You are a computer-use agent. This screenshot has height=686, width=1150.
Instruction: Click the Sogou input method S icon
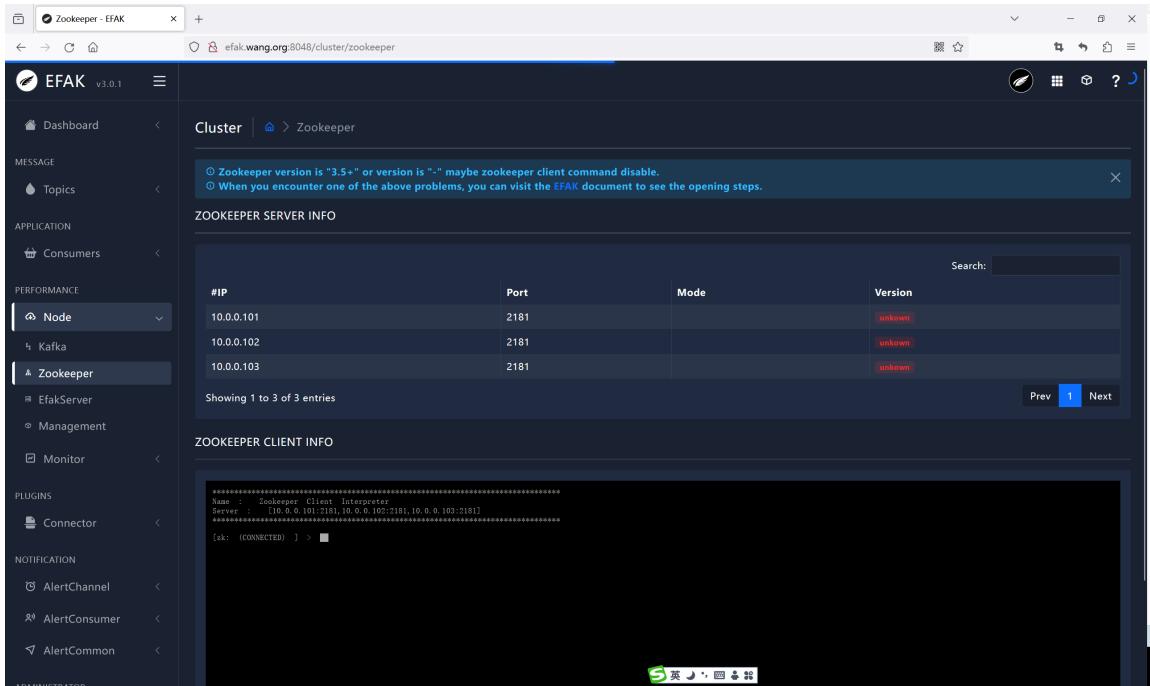[657, 674]
